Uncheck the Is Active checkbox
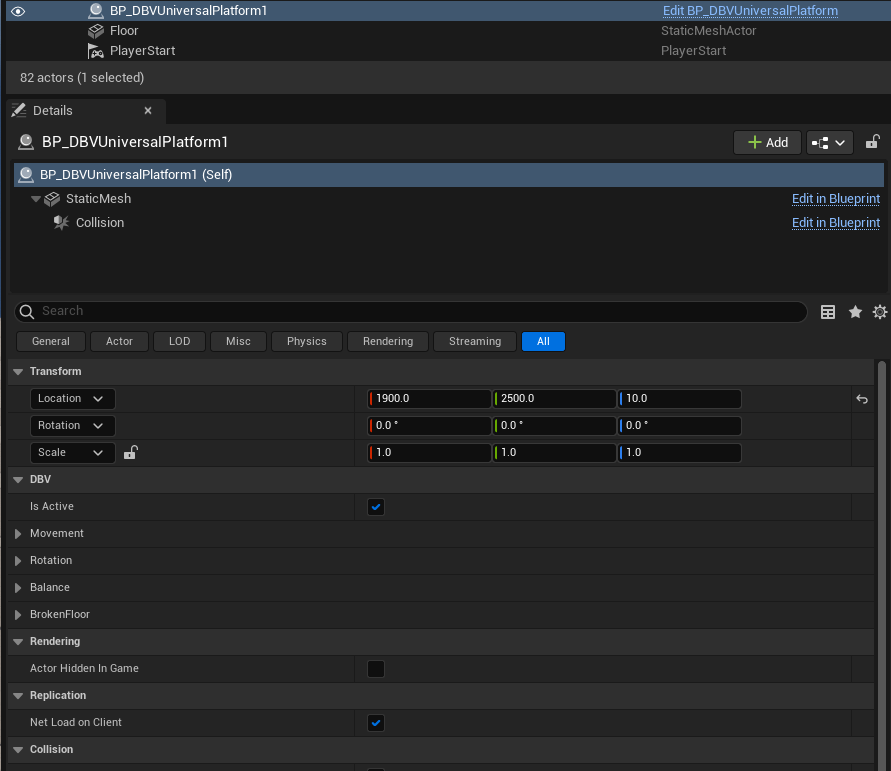The height and width of the screenshot is (771, 891). point(376,507)
